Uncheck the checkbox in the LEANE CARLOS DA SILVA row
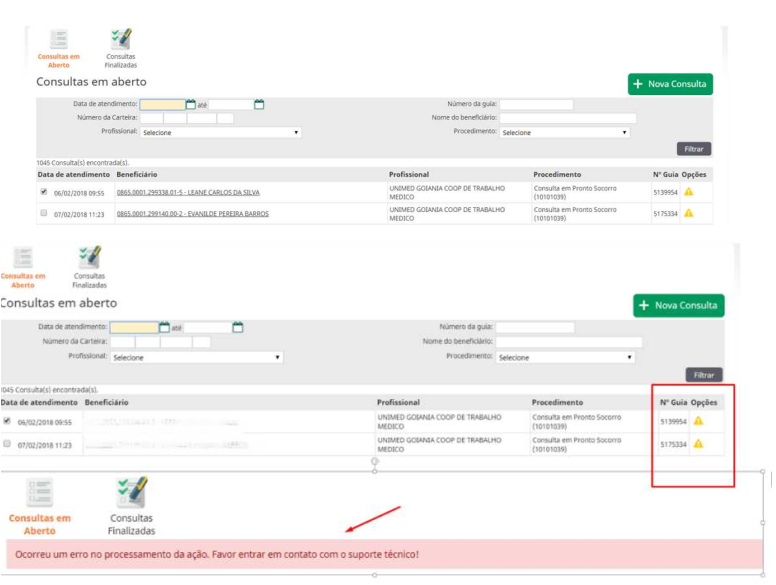The height and width of the screenshot is (585, 776). 43,192
